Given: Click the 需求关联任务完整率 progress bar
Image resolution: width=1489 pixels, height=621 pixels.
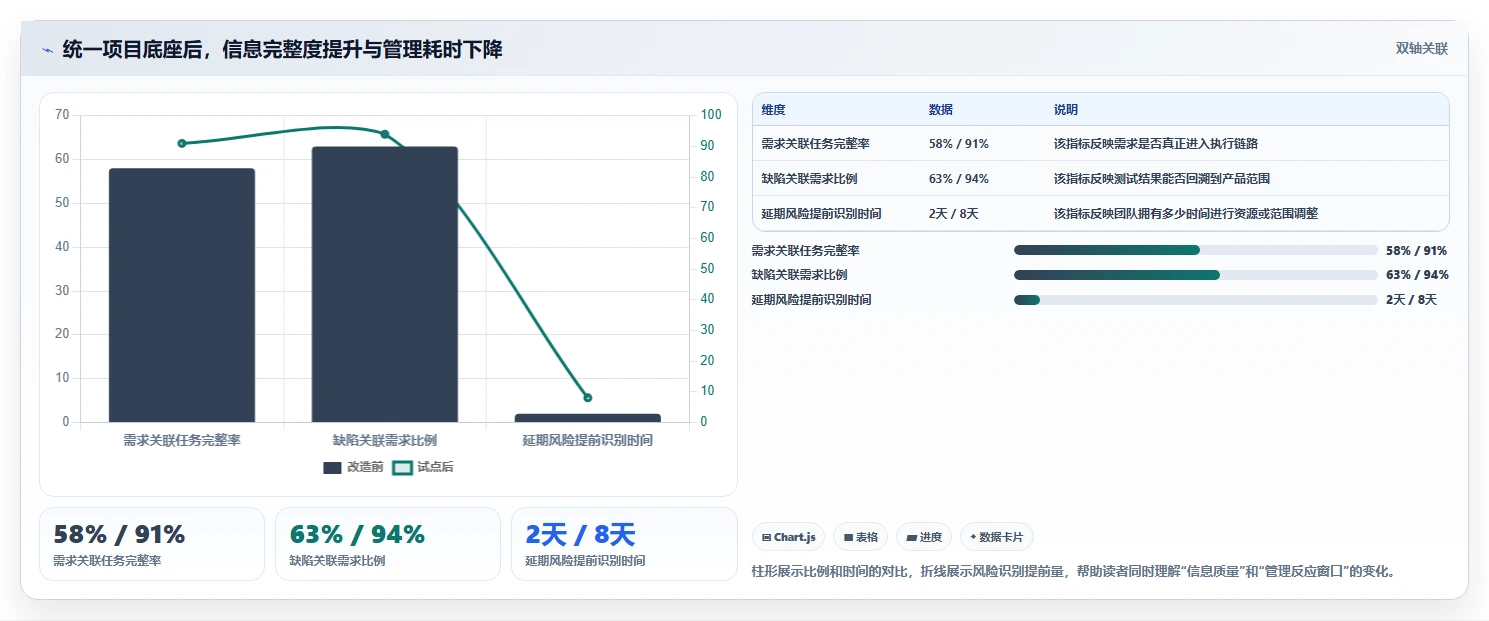Looking at the screenshot, I should click(x=1196, y=250).
